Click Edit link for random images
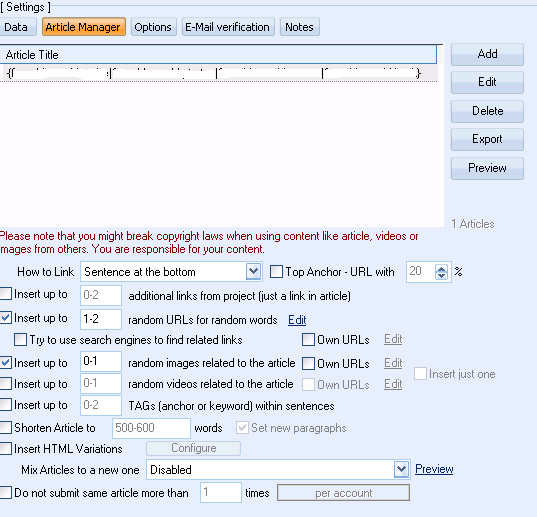Screen dimensions: 537x517 pyautogui.click(x=393, y=363)
